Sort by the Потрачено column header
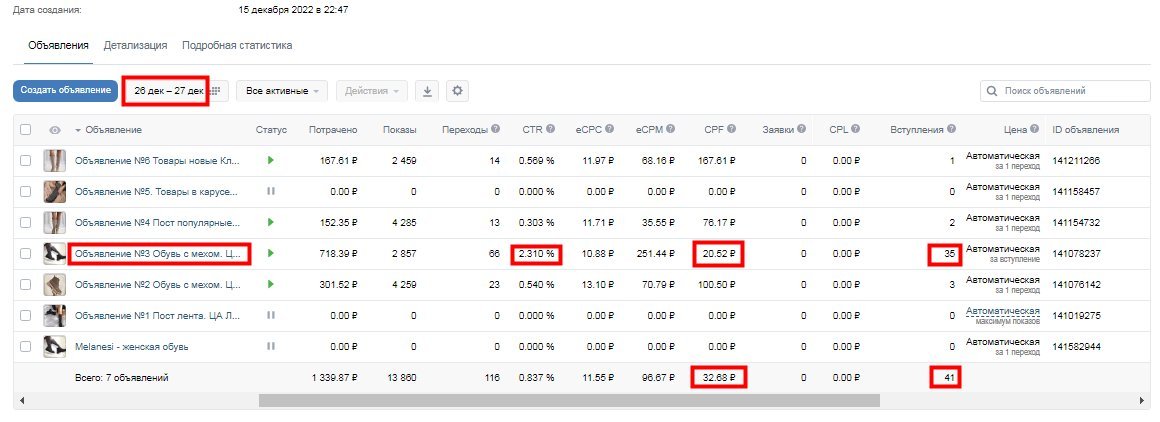This screenshot has height=422, width=1160. pyautogui.click(x=333, y=130)
